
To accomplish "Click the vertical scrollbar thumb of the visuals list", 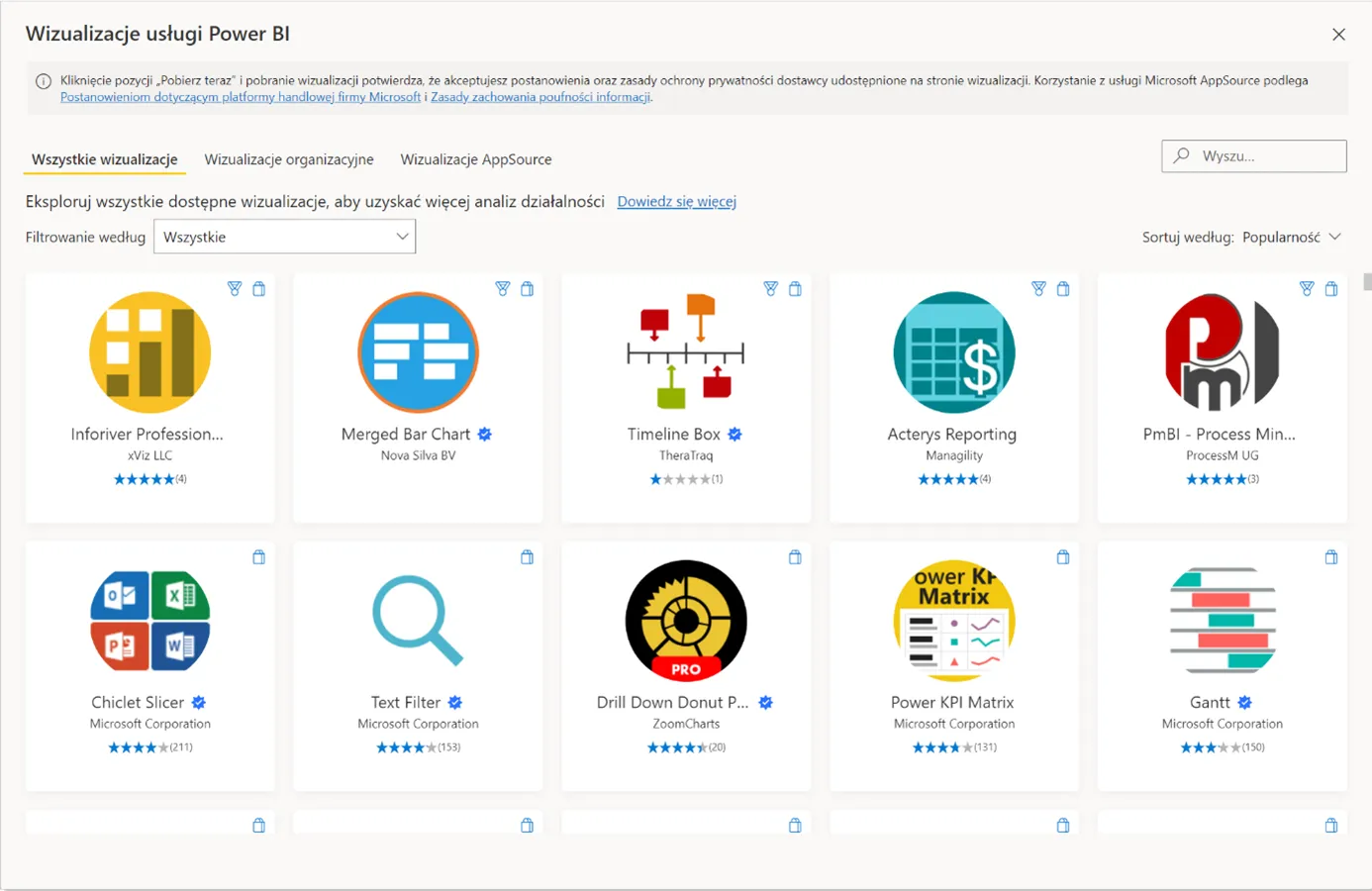I will [1367, 281].
